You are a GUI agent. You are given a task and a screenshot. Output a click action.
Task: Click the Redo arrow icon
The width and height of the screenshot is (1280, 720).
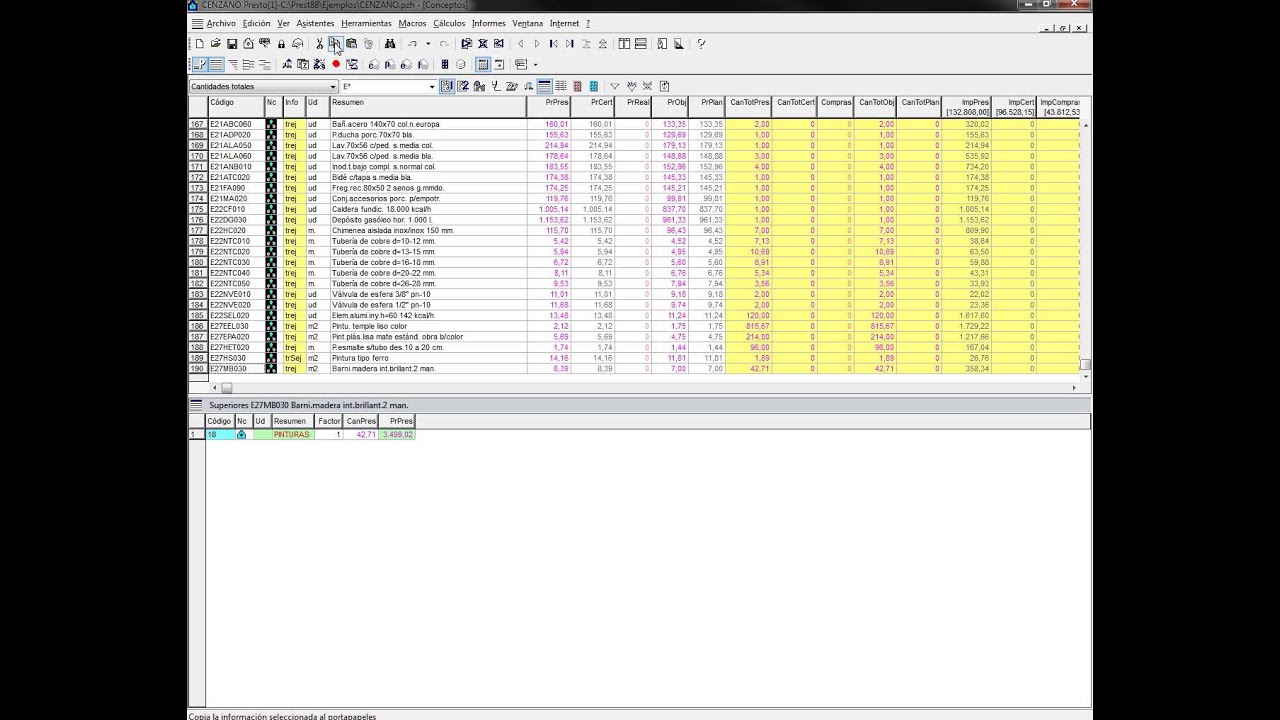pos(444,43)
